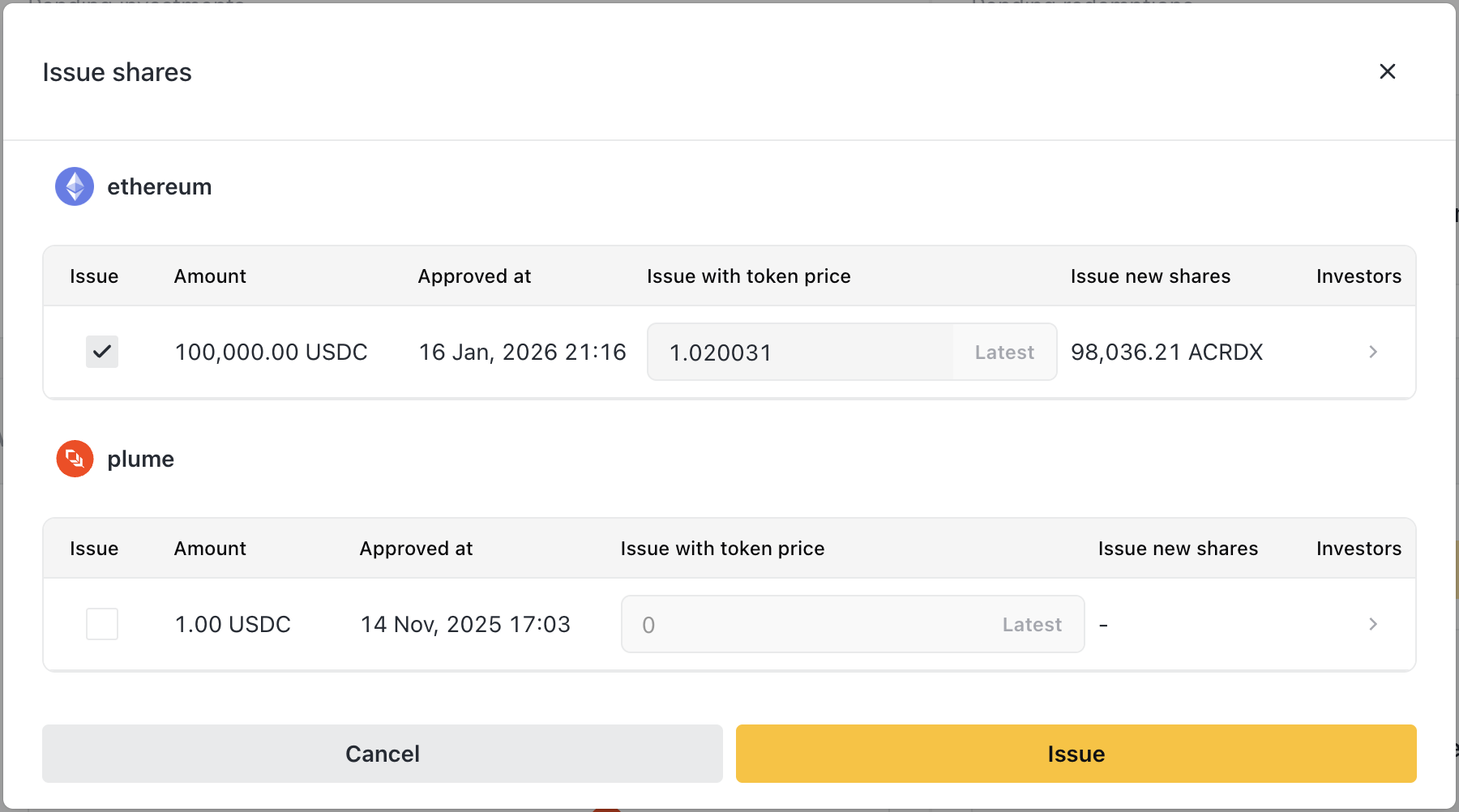Click the 14 Nov, 2025 17:03 timestamp

(x=465, y=625)
